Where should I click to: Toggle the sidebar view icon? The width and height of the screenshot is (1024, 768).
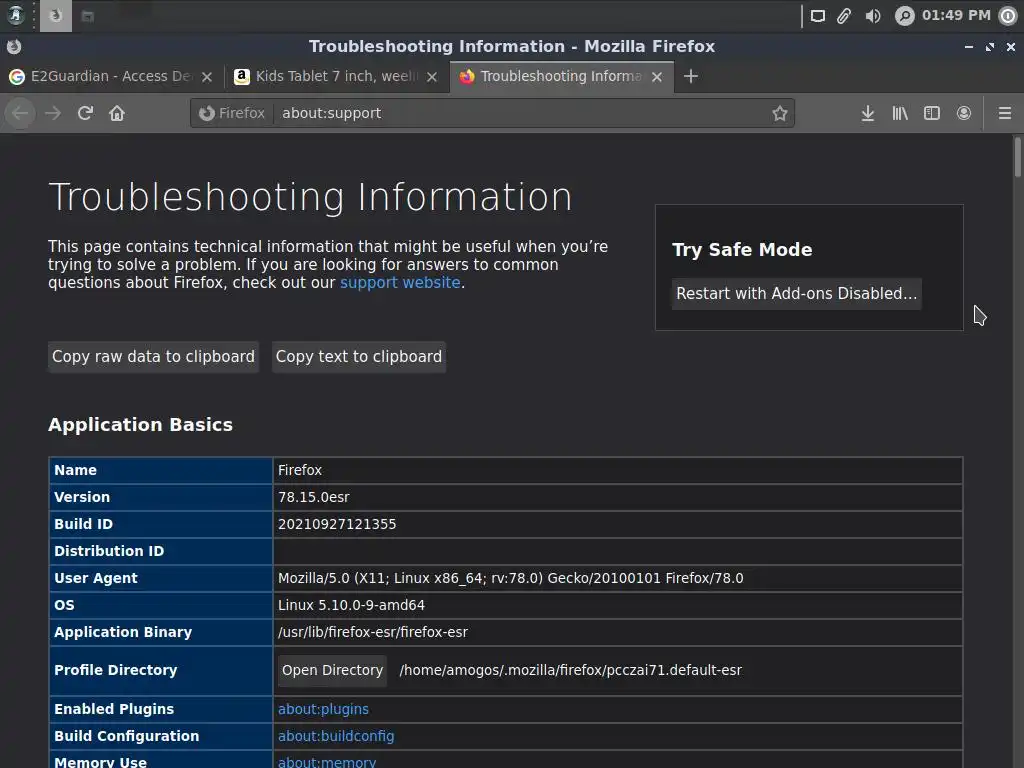coord(932,113)
